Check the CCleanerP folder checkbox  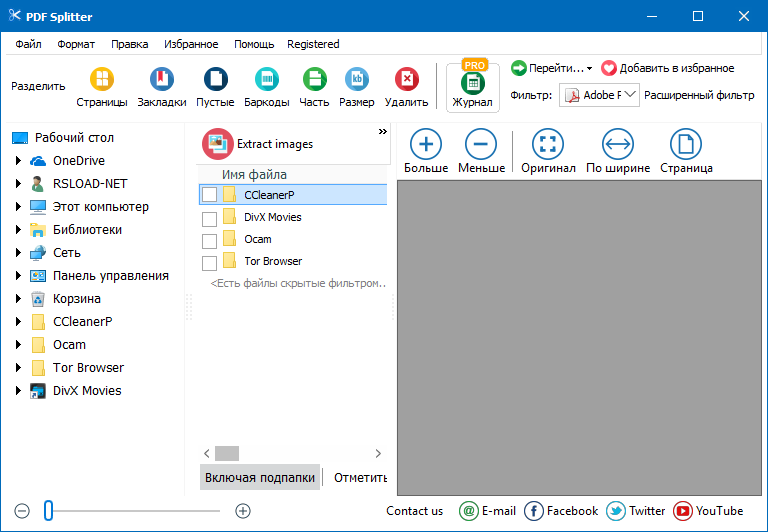point(209,195)
